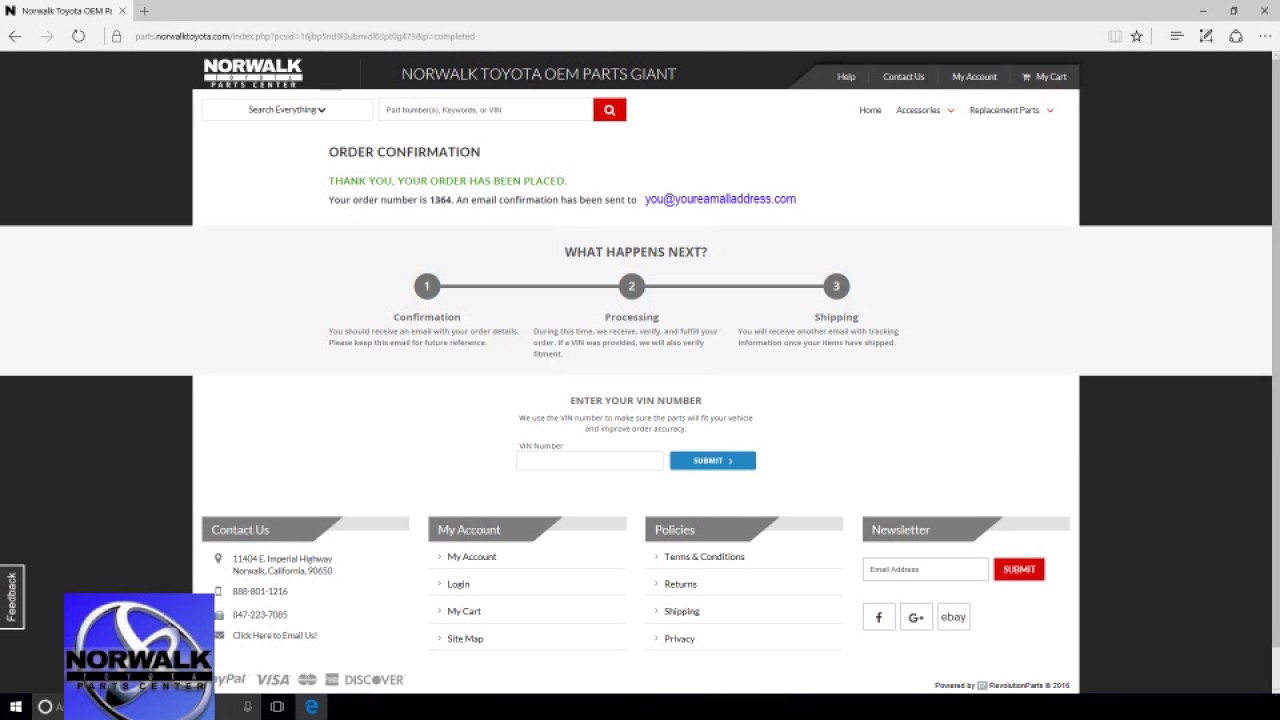Click the step 2 Processing circle

pos(631,286)
